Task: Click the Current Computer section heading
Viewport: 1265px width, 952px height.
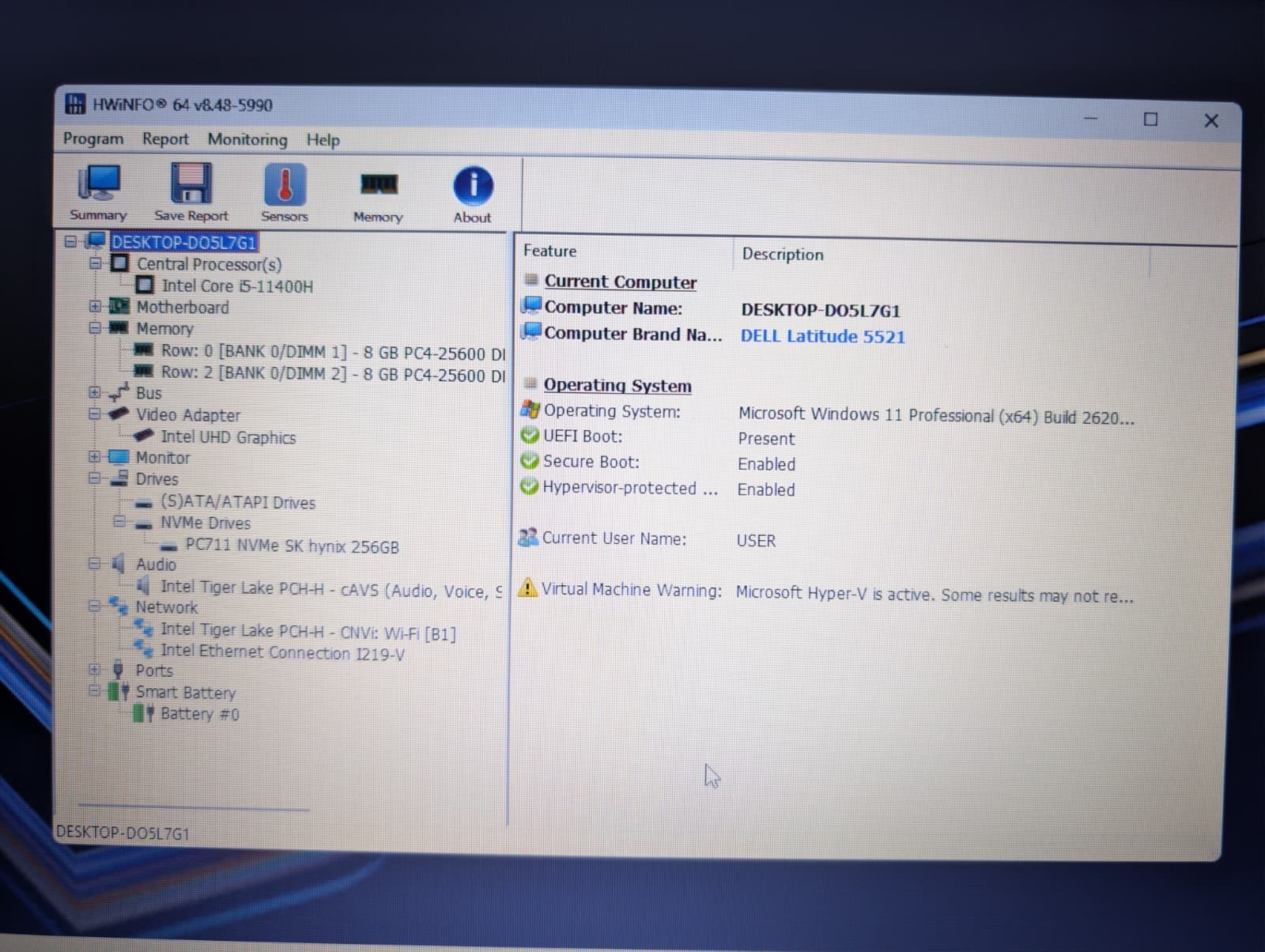Action: click(x=620, y=281)
